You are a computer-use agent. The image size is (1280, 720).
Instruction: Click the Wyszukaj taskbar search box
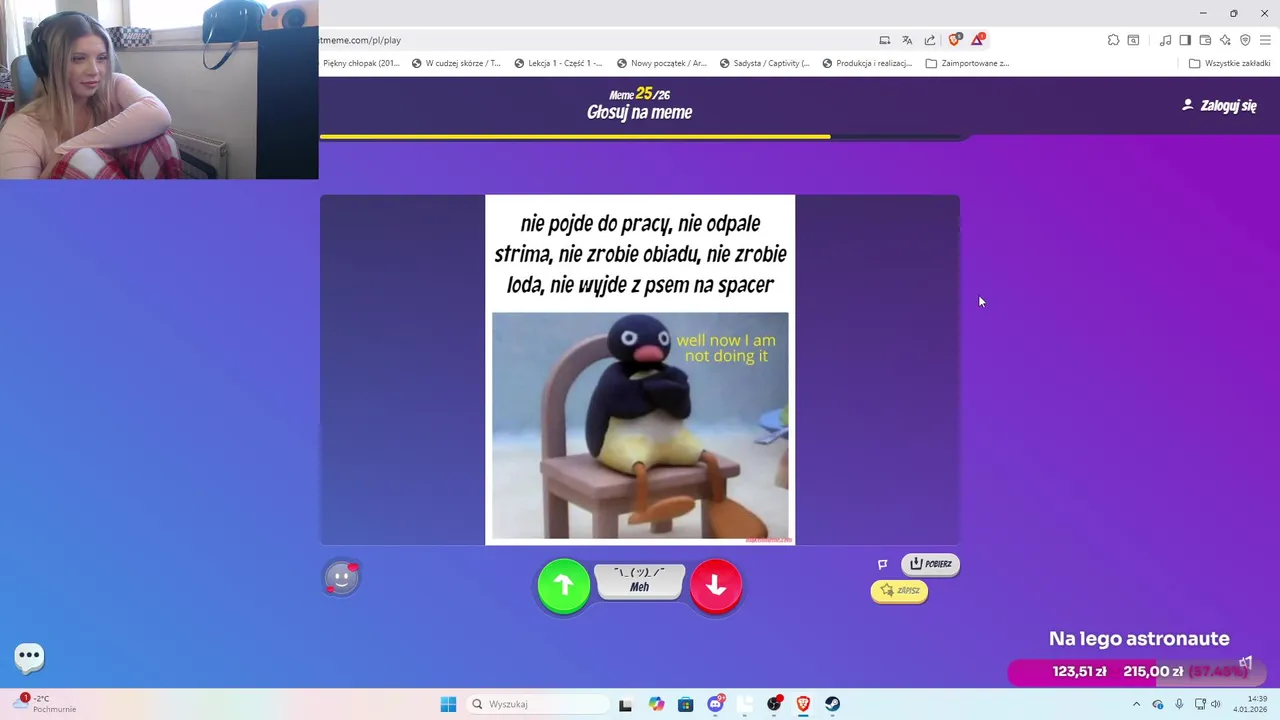click(x=538, y=704)
